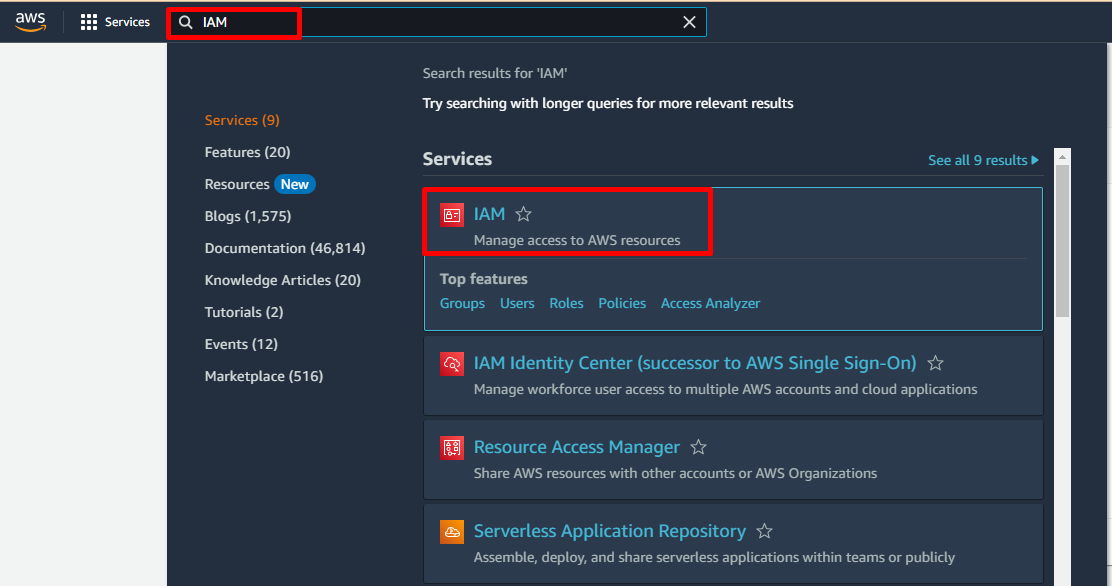Click the AWS logo home icon
The image size is (1112, 586).
pos(31,22)
